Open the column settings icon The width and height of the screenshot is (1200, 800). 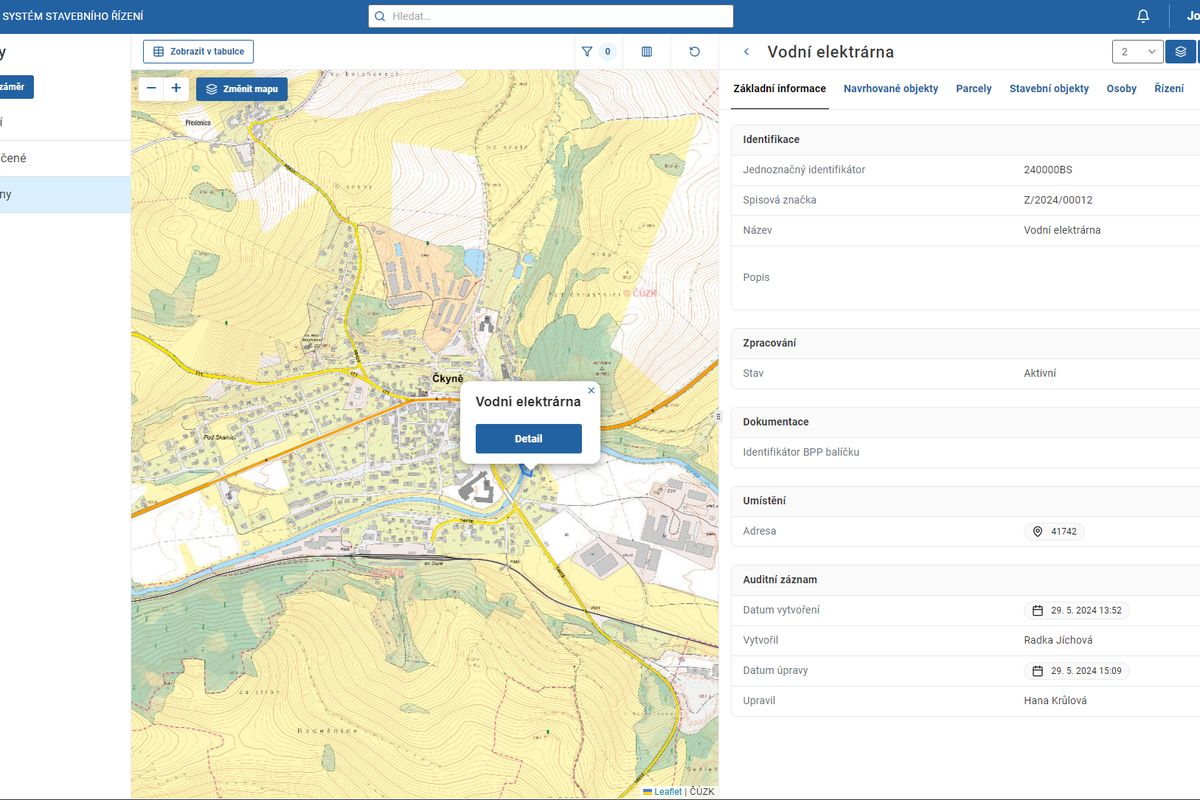coord(646,52)
